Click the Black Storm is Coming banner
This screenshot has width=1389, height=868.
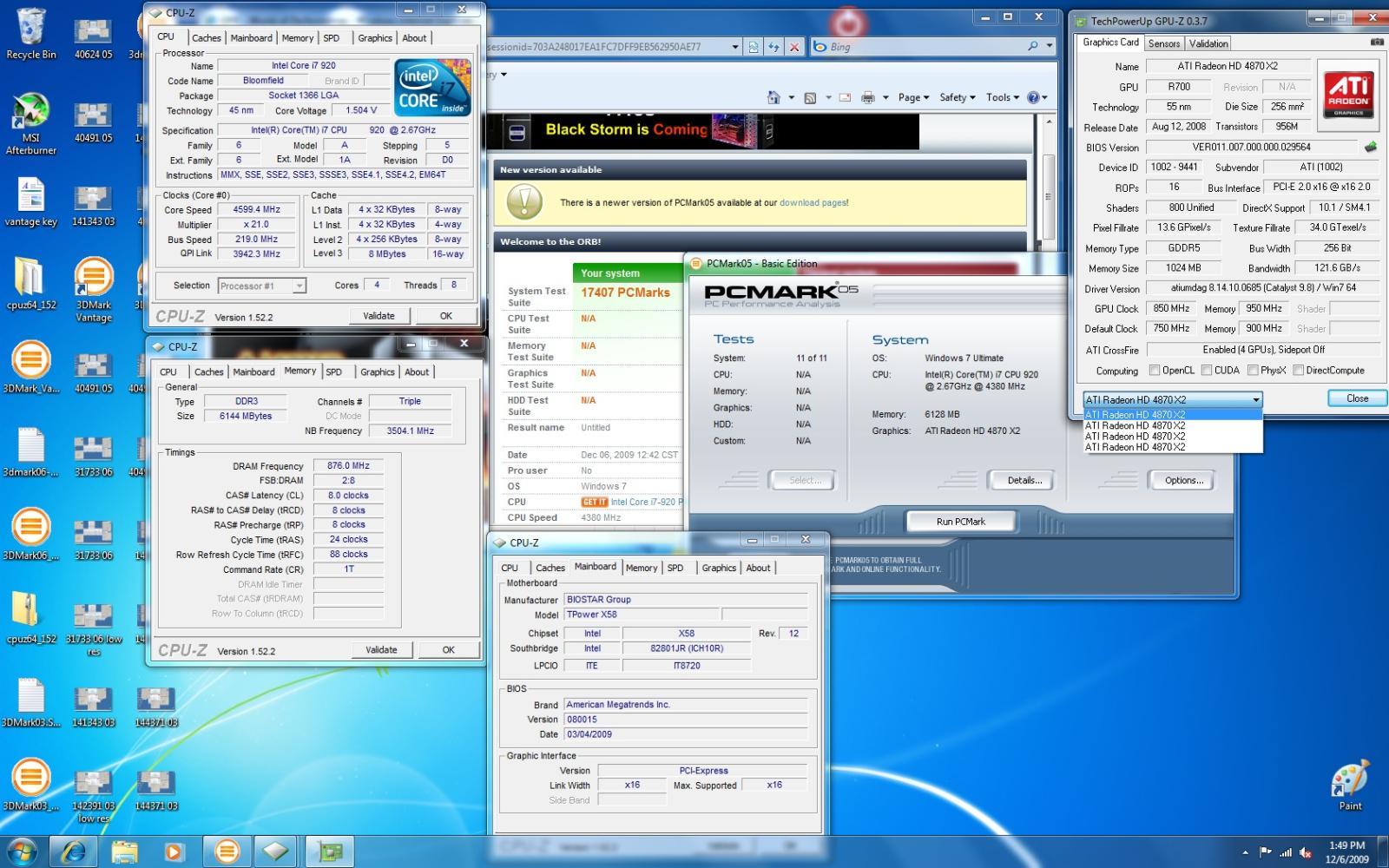pyautogui.click(x=703, y=131)
